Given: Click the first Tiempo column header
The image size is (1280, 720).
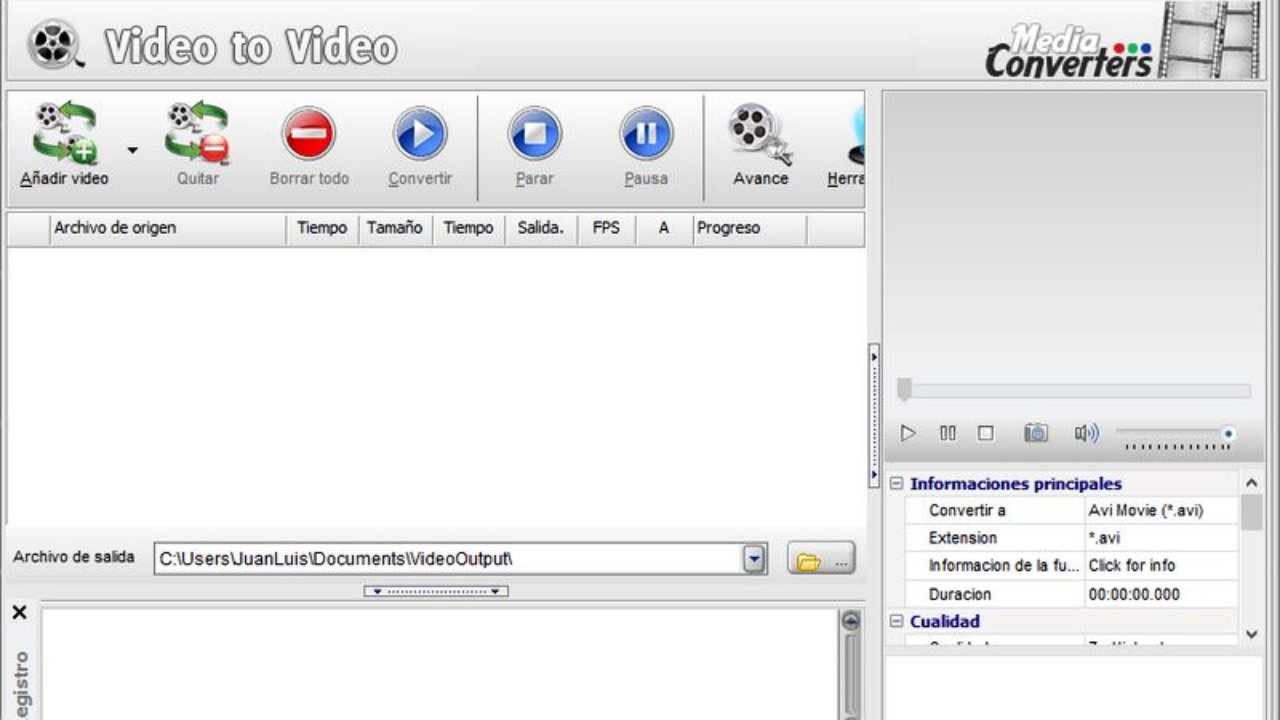Looking at the screenshot, I should [322, 228].
